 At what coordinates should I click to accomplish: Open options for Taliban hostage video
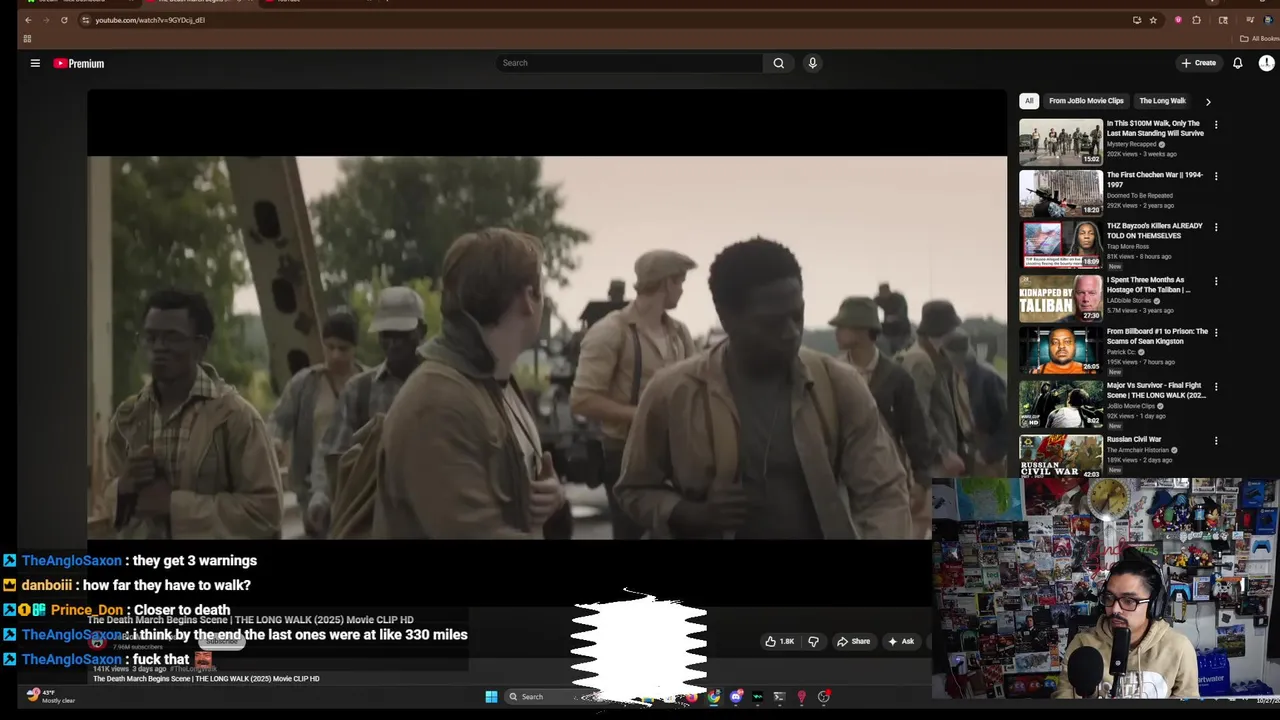(x=1216, y=281)
